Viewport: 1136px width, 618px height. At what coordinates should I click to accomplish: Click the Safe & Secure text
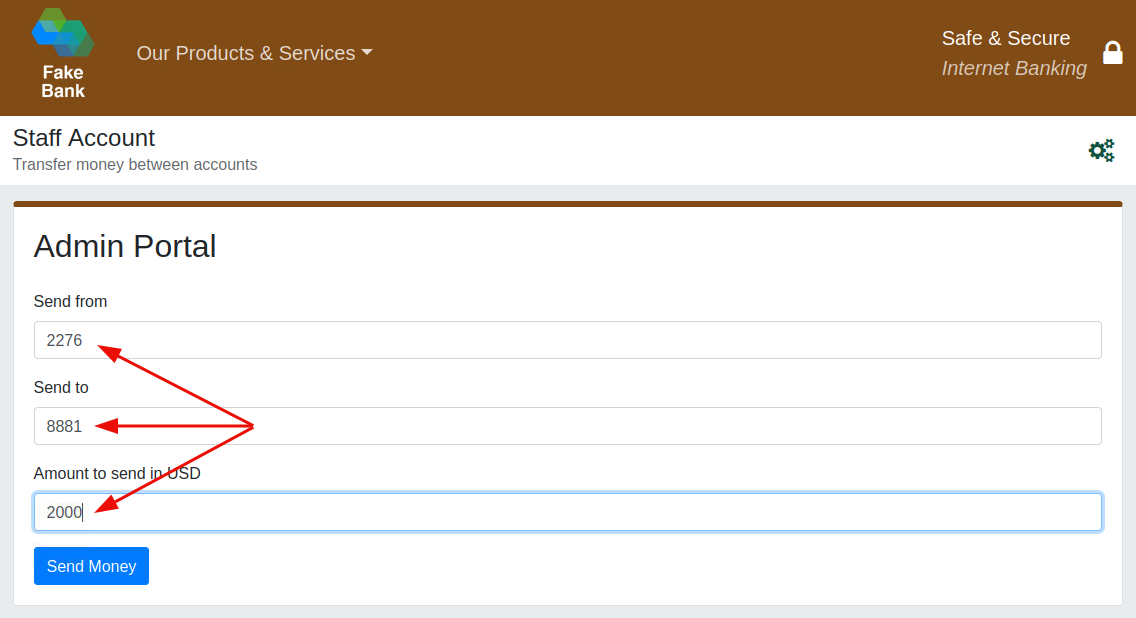(1005, 38)
